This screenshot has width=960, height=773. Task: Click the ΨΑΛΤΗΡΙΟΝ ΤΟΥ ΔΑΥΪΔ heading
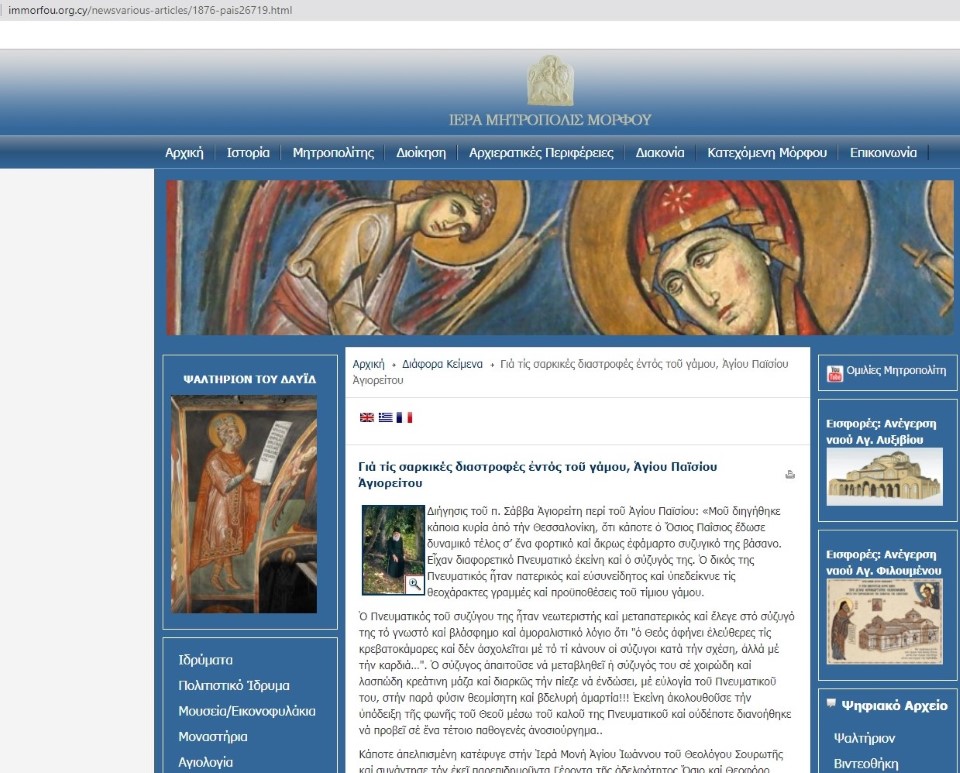(250, 379)
